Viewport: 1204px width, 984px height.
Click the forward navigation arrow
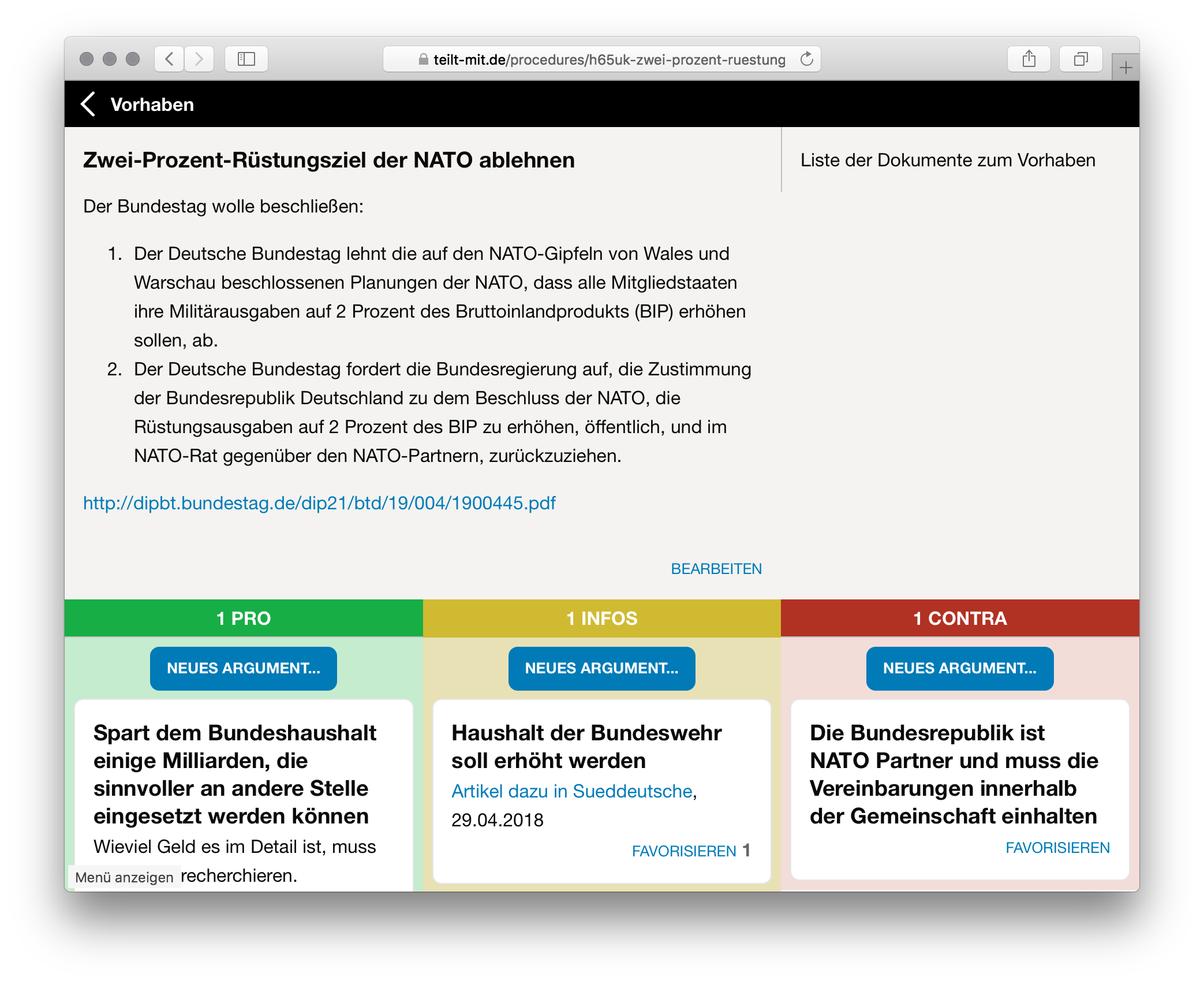pos(199,59)
